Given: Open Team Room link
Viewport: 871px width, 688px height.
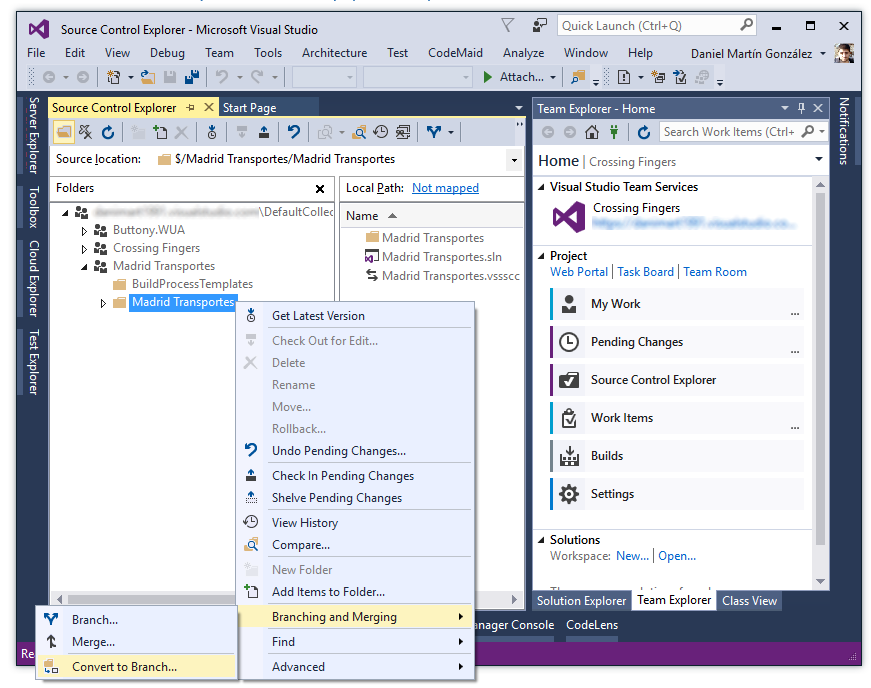Looking at the screenshot, I should [x=715, y=272].
